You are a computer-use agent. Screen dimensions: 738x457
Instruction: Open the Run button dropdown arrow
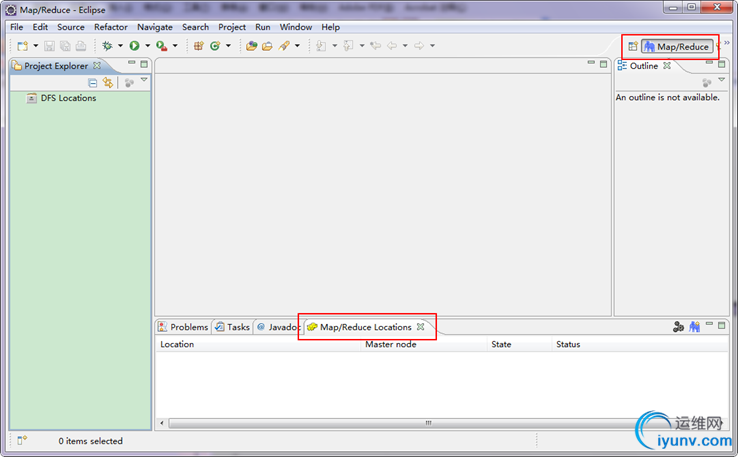[x=147, y=46]
